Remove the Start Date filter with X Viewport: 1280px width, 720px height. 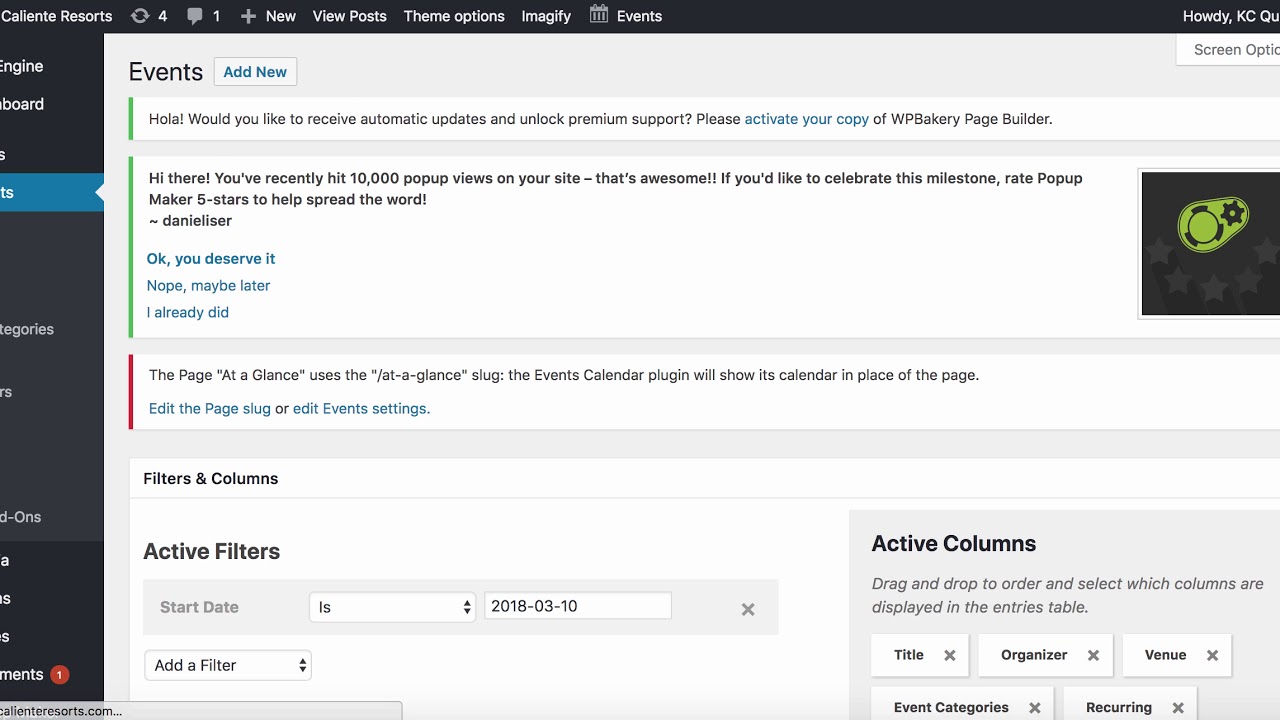748,609
